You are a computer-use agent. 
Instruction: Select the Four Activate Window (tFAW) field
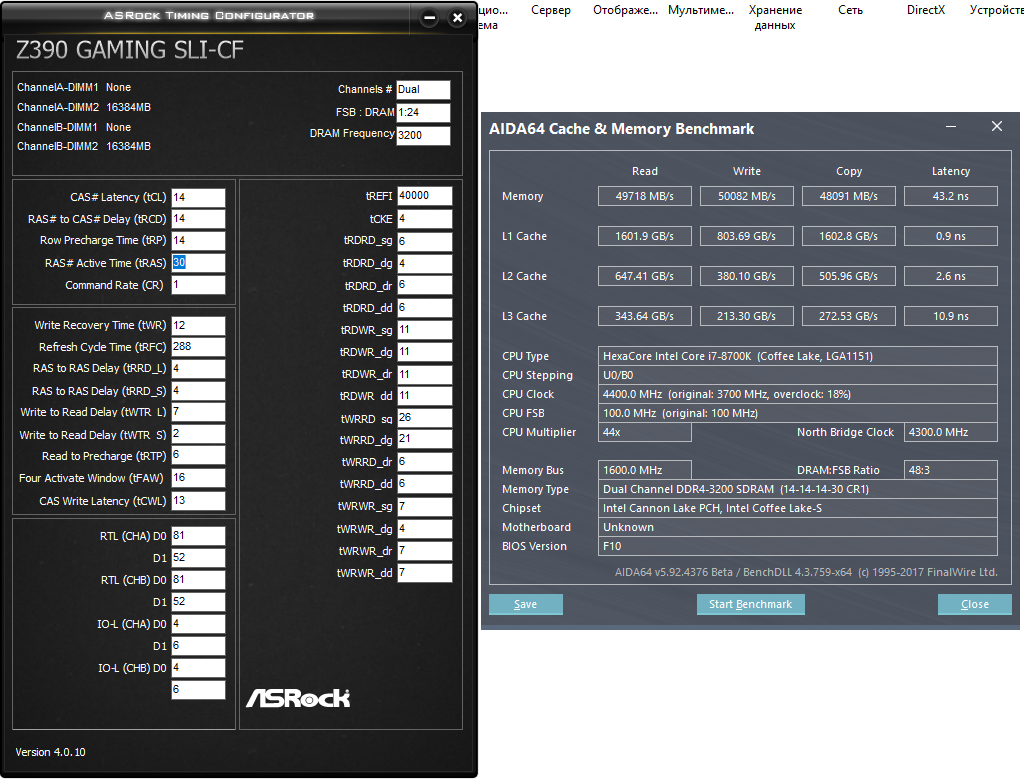pos(199,478)
